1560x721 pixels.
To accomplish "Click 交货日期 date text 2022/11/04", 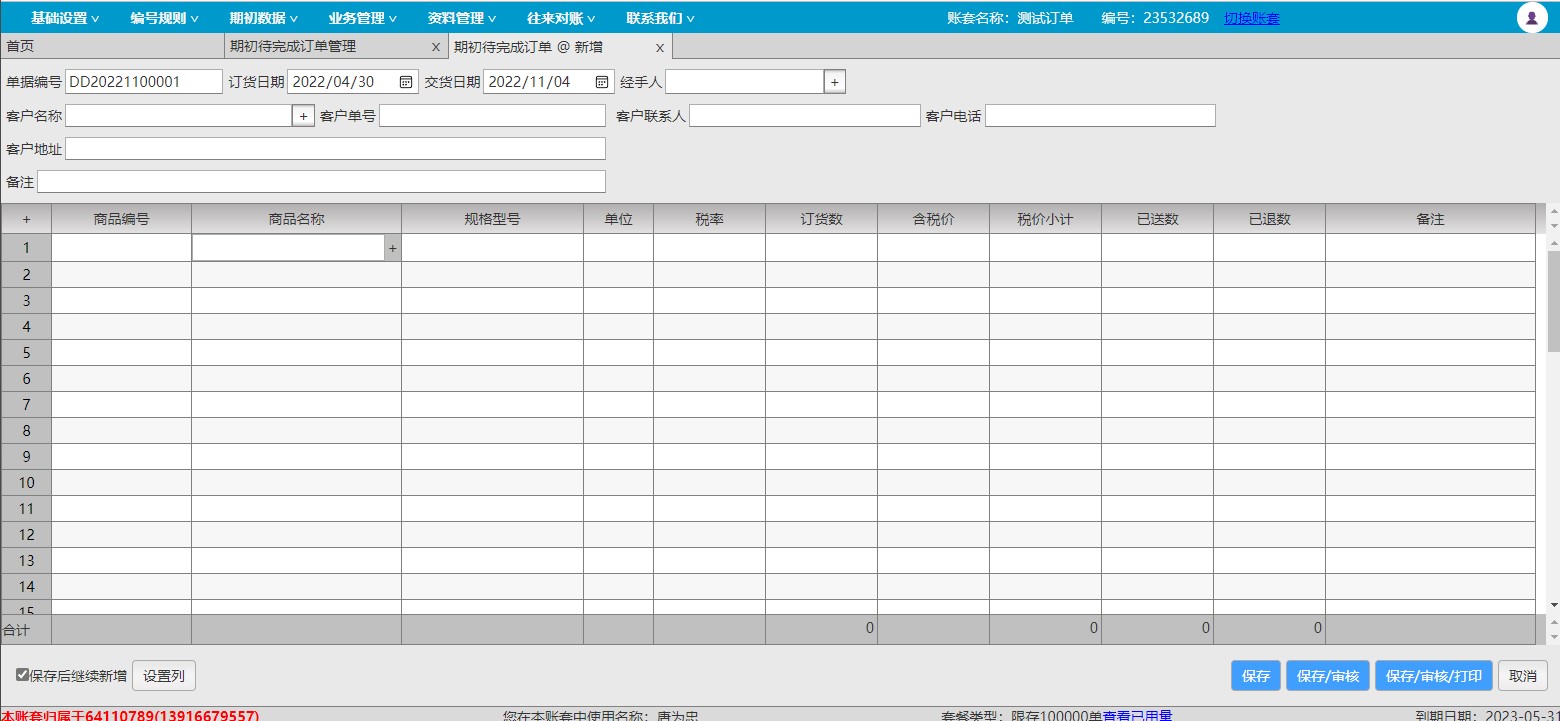I will 529,82.
